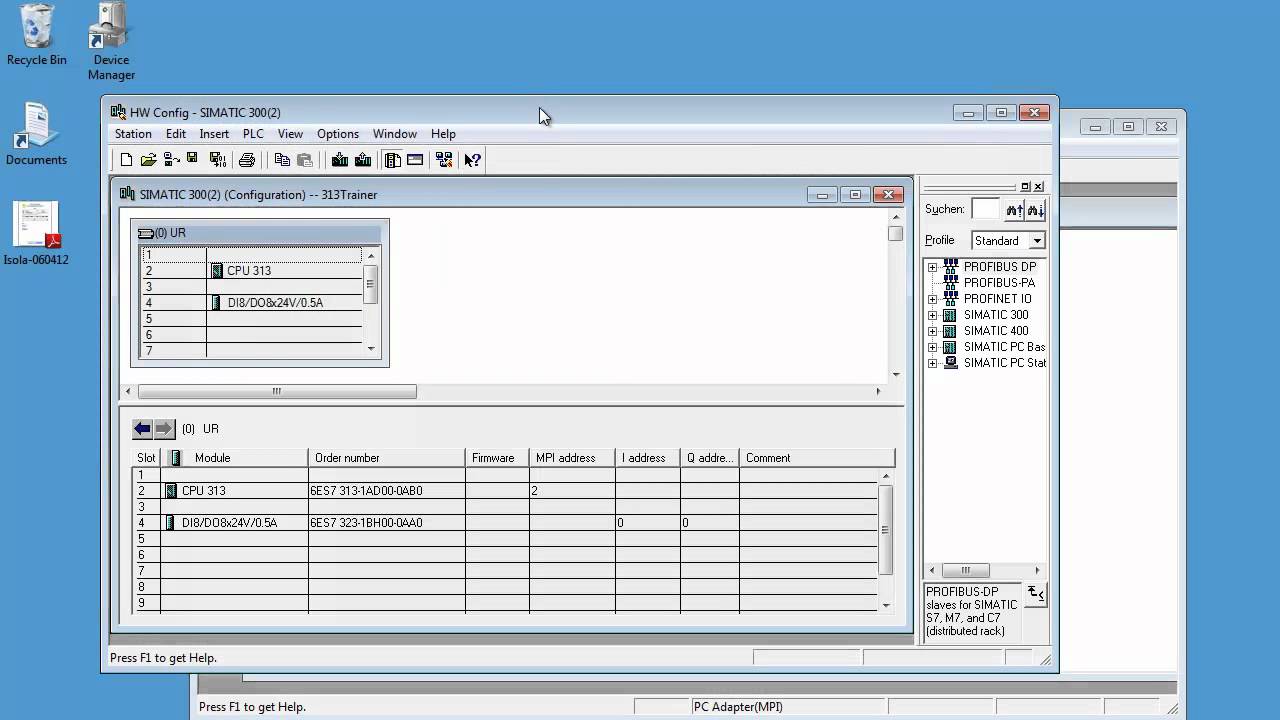The height and width of the screenshot is (720, 1280).
Task: Open the Profile Standard dropdown
Action: 1037,241
